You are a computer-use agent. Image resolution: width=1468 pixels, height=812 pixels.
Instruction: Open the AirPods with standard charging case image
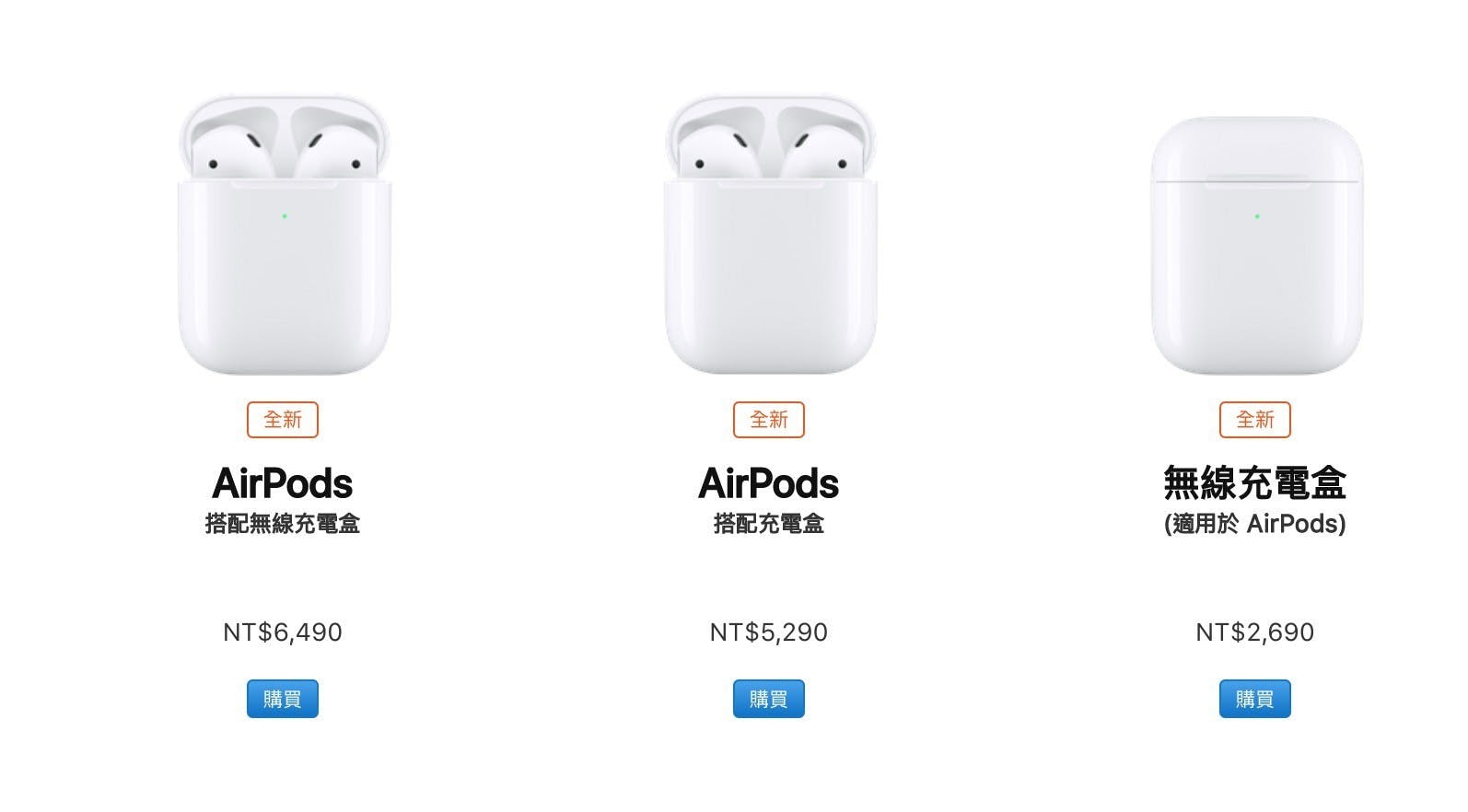[x=770, y=235]
